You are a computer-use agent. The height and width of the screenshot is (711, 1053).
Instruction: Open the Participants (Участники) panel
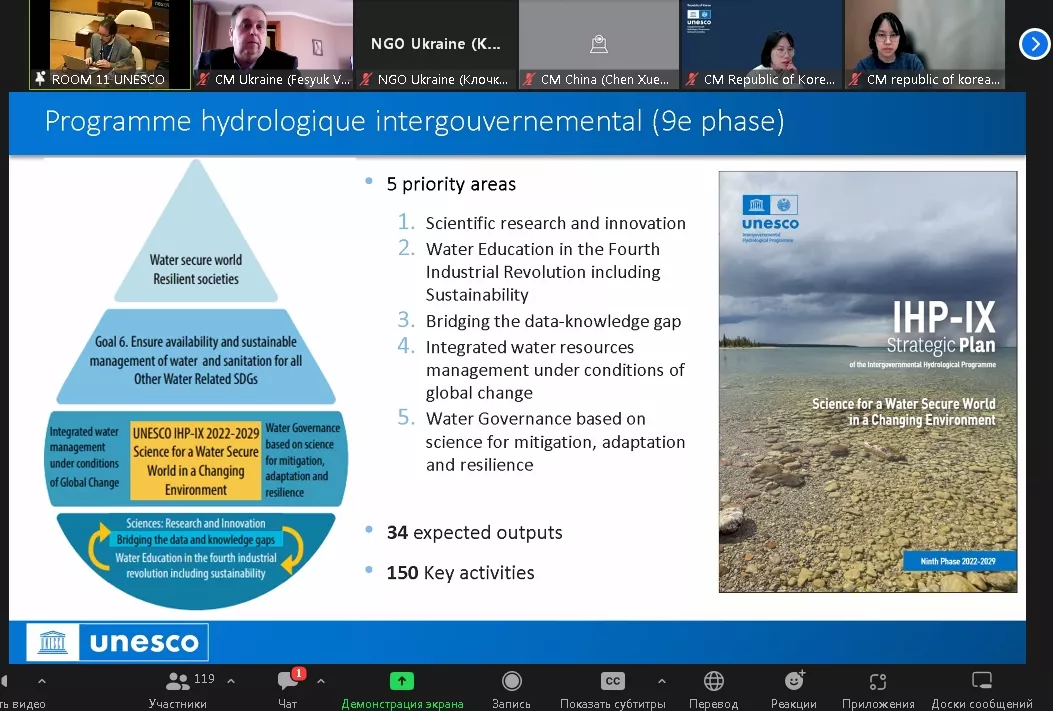point(180,688)
